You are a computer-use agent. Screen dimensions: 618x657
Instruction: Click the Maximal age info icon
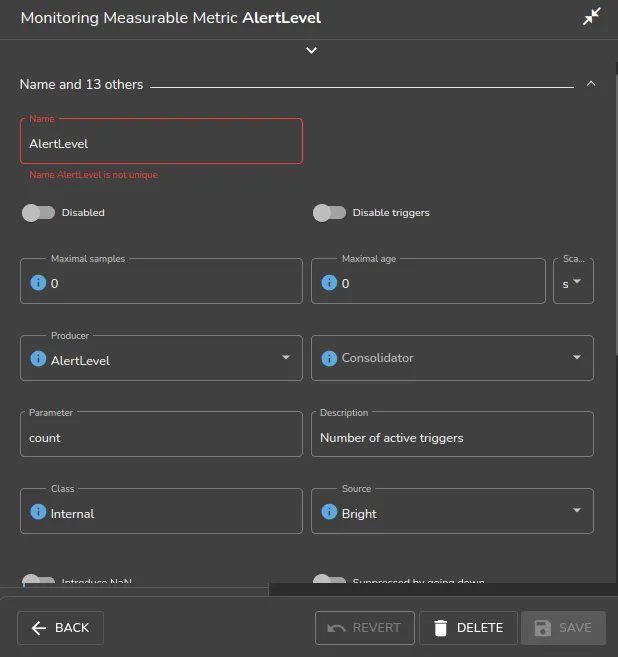pyautogui.click(x=329, y=282)
